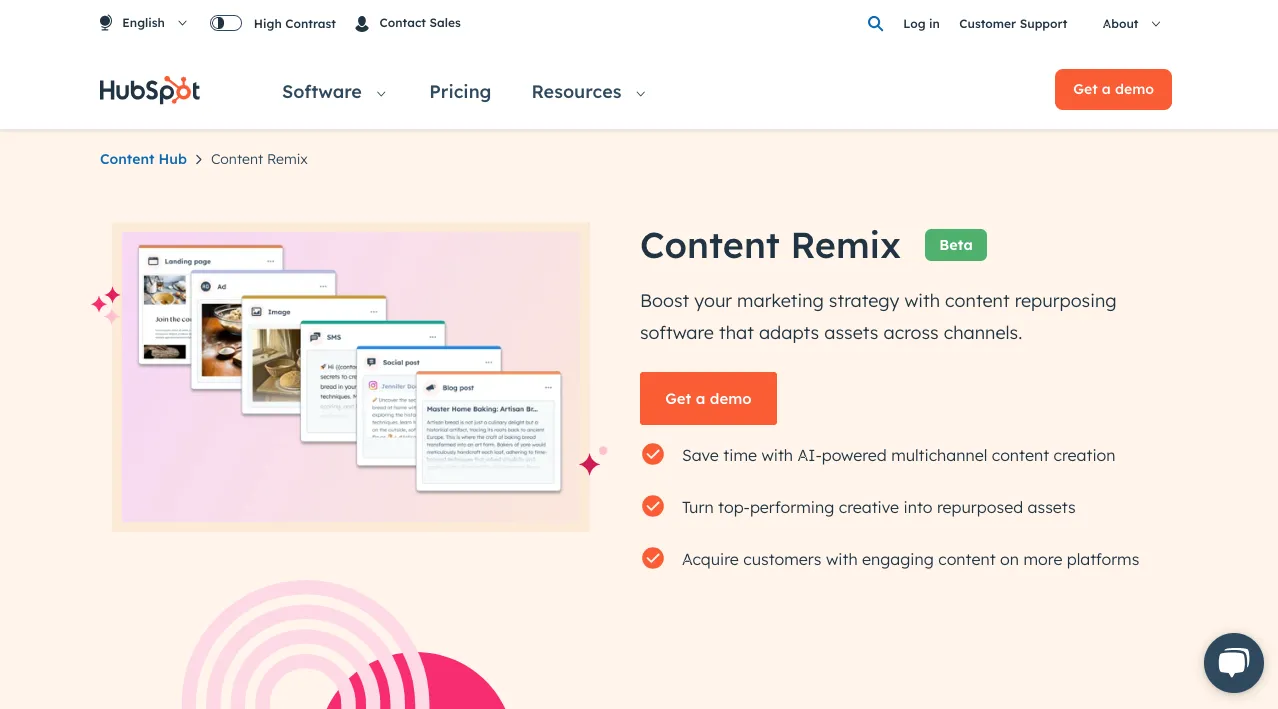
Task: Expand the Resources menu chevron
Action: point(641,93)
